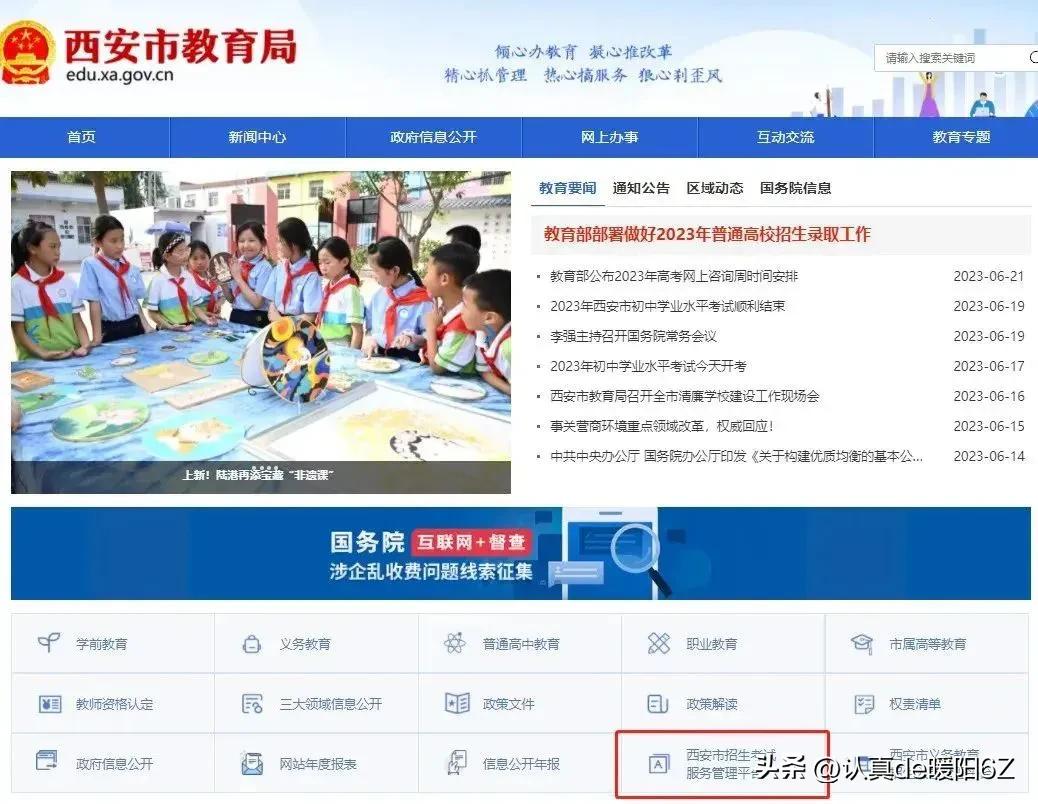Select the 职业教育 icon
This screenshot has height=804, width=1038.
(x=660, y=643)
